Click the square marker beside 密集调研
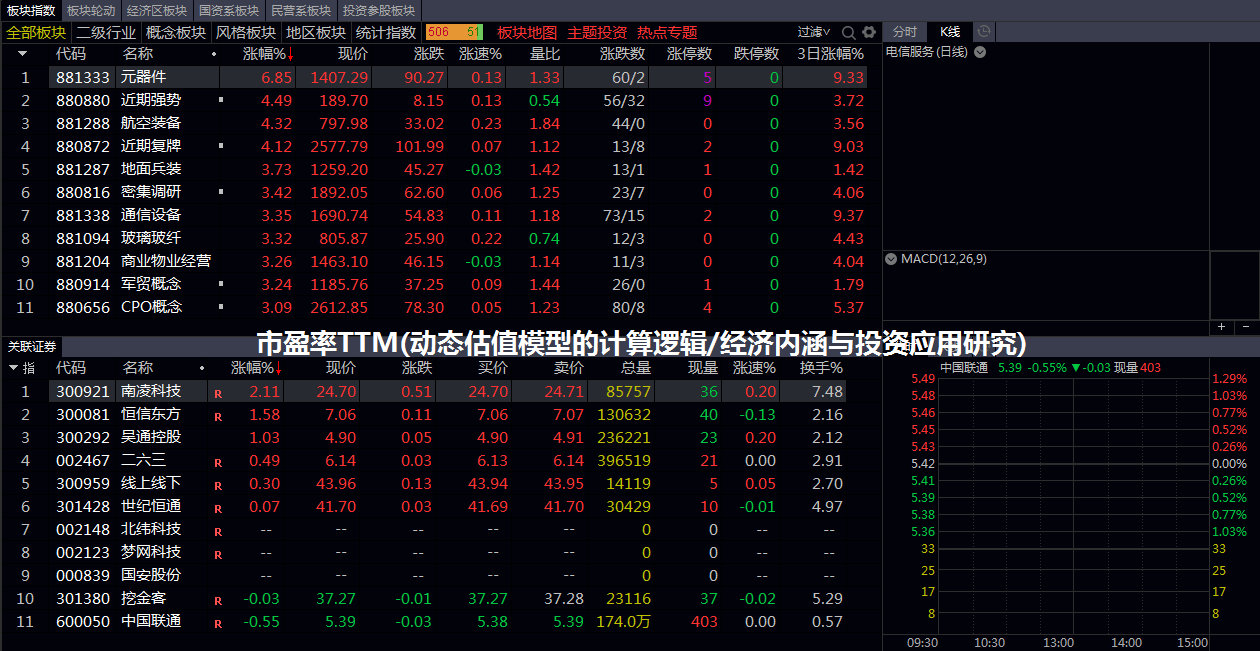Screen dimensions: 1260x651 (x=220, y=192)
